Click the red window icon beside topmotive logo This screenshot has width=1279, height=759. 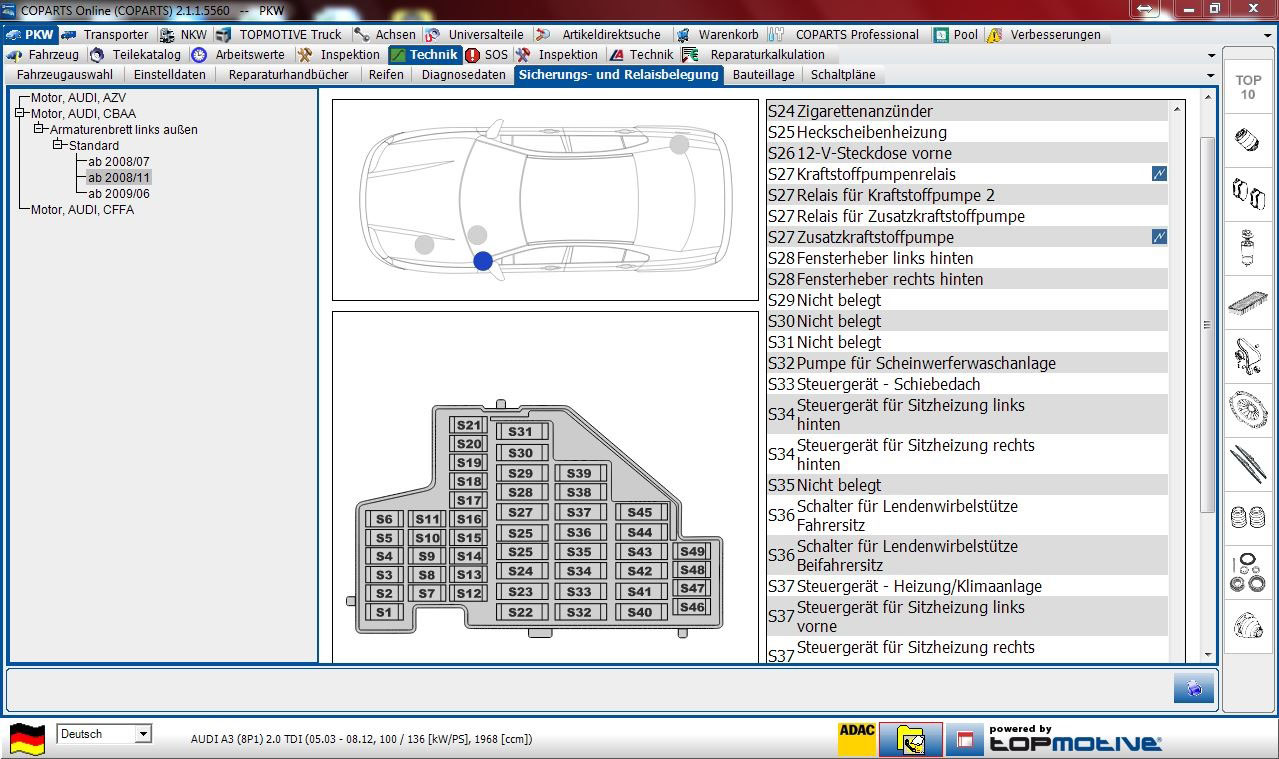[965, 740]
